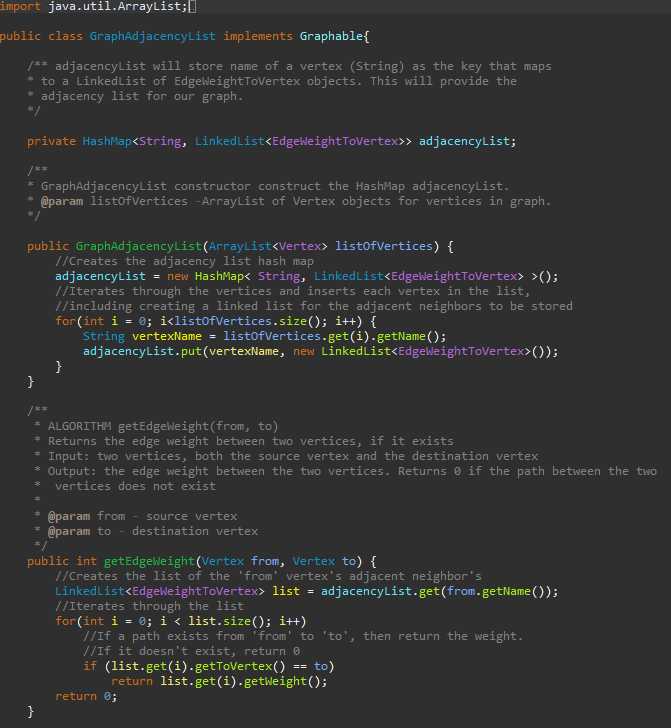Click comment '//Iterates through the list'
671x728 pixels.
(x=149, y=606)
